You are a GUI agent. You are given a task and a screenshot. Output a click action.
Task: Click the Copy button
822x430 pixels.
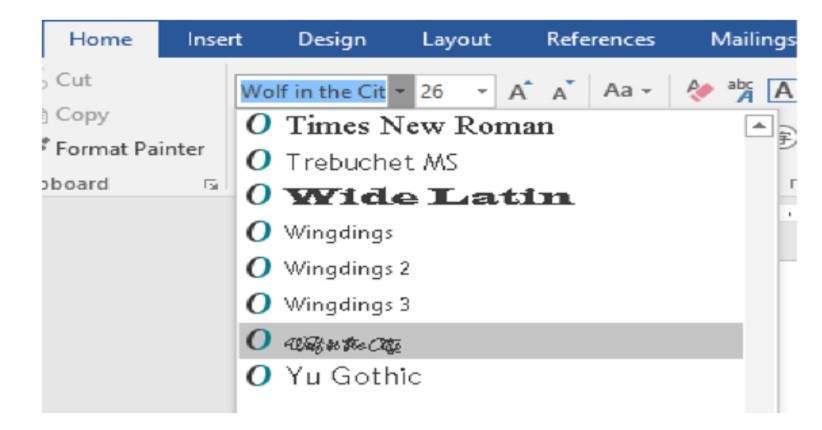(82, 115)
